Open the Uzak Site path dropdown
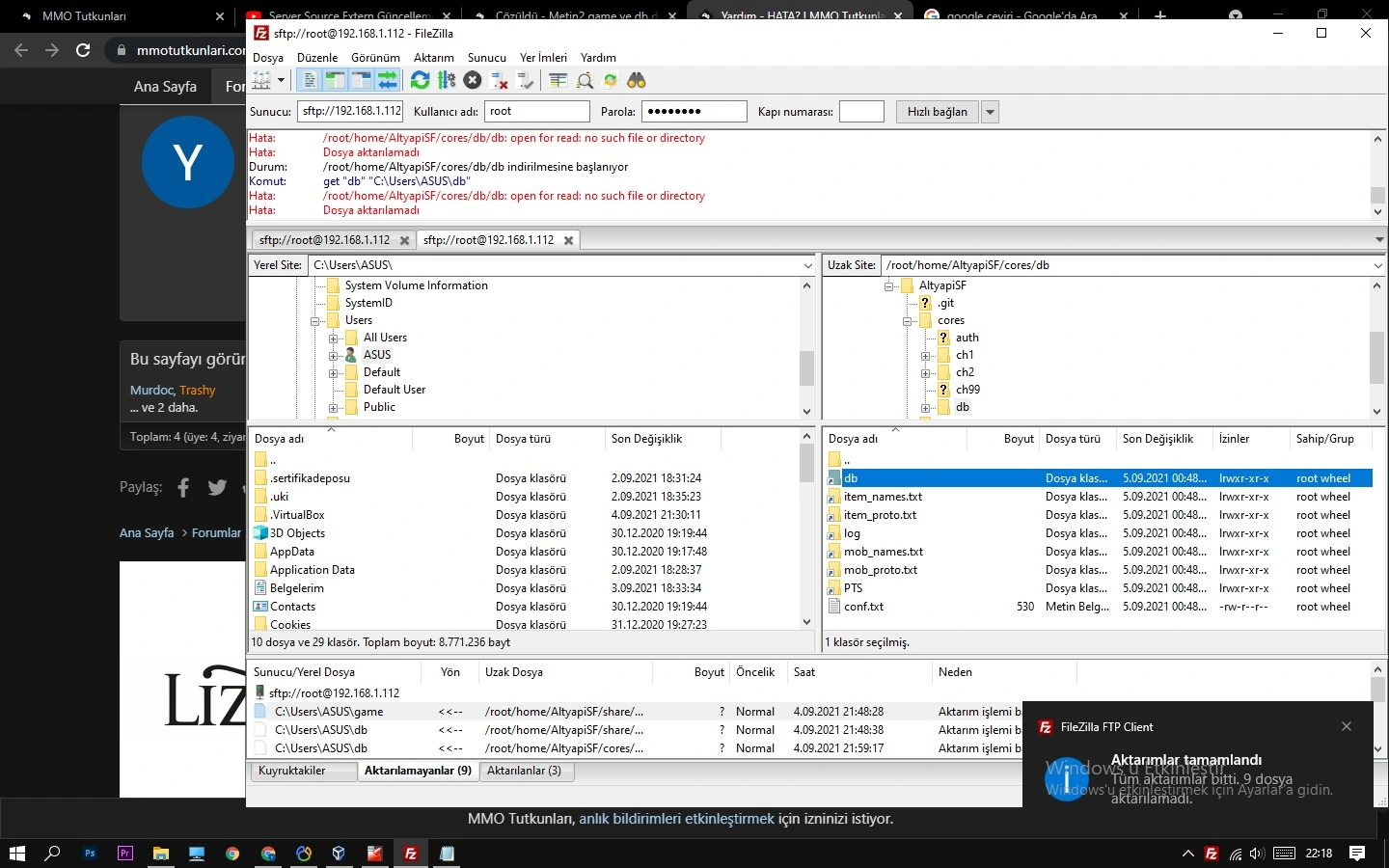Image resolution: width=1389 pixels, height=868 pixels. tap(1377, 265)
